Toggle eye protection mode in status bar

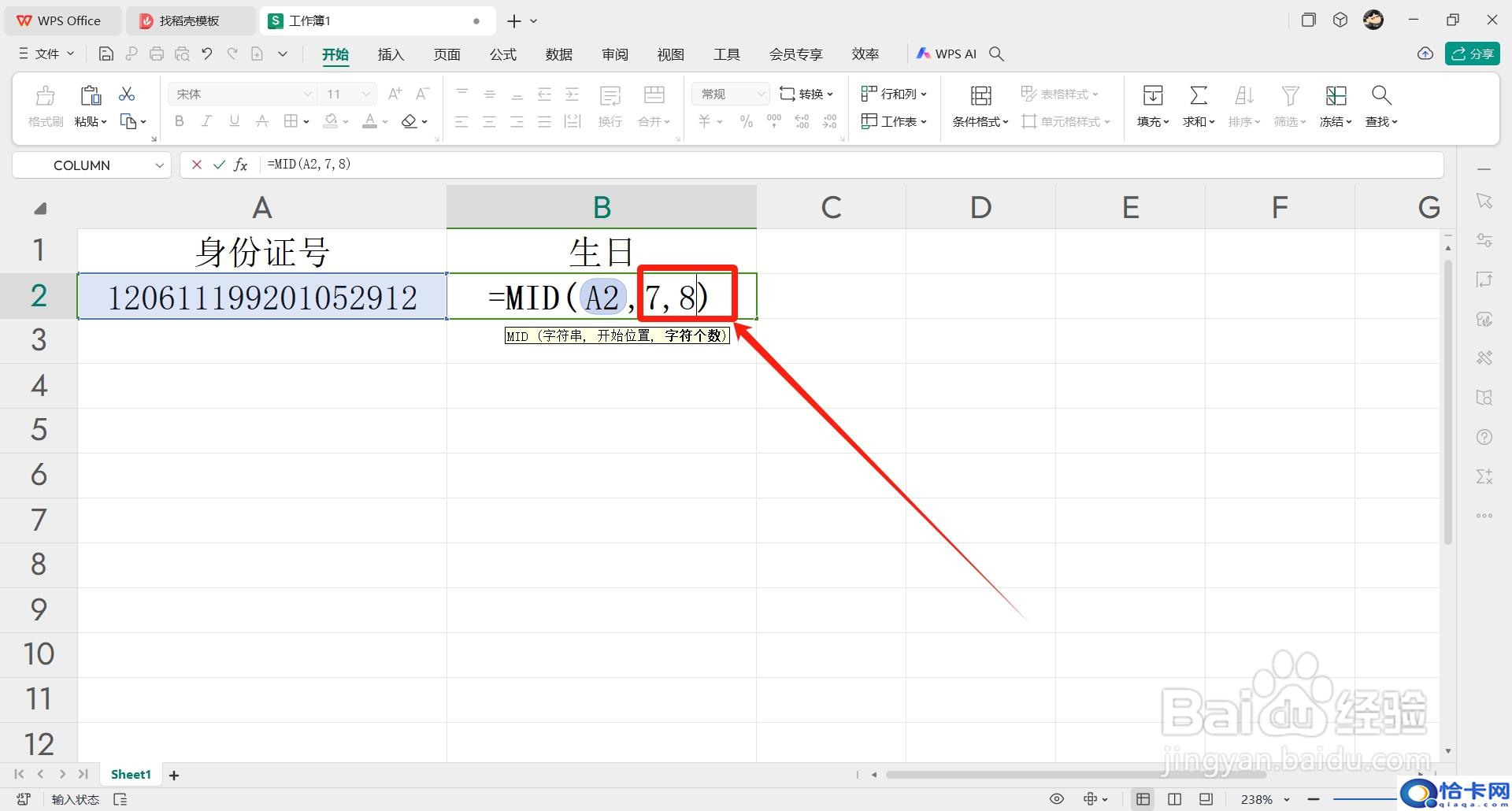tap(1057, 799)
